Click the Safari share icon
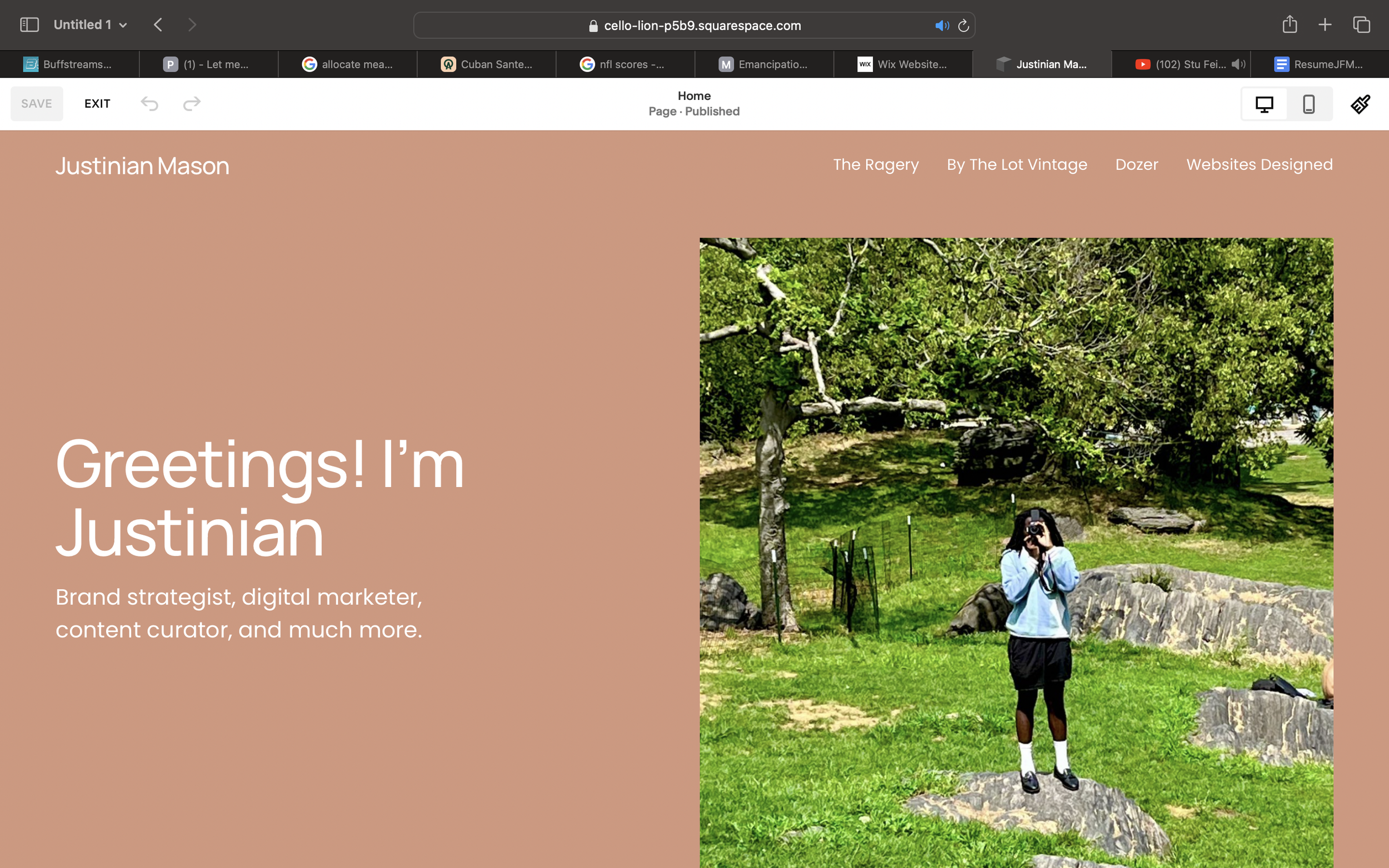This screenshot has width=1389, height=868. 1290,24
